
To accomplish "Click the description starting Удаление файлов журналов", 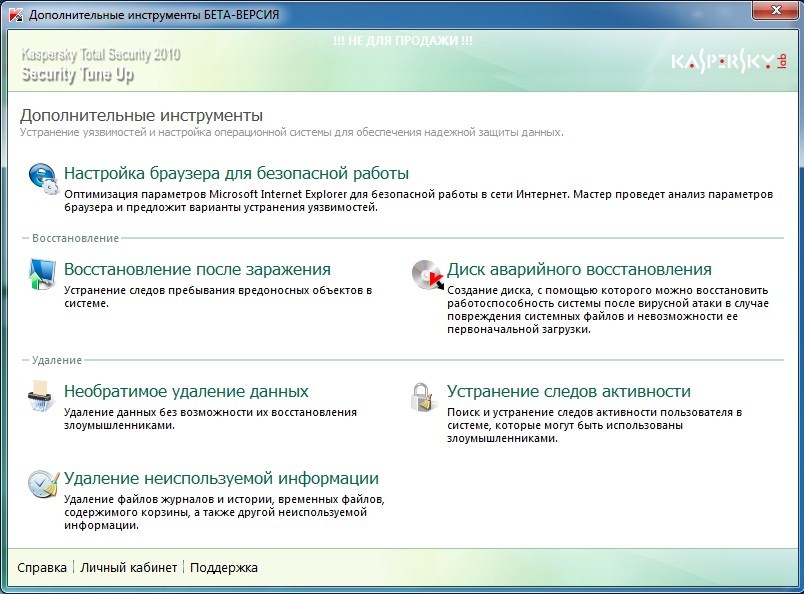I will (x=224, y=512).
